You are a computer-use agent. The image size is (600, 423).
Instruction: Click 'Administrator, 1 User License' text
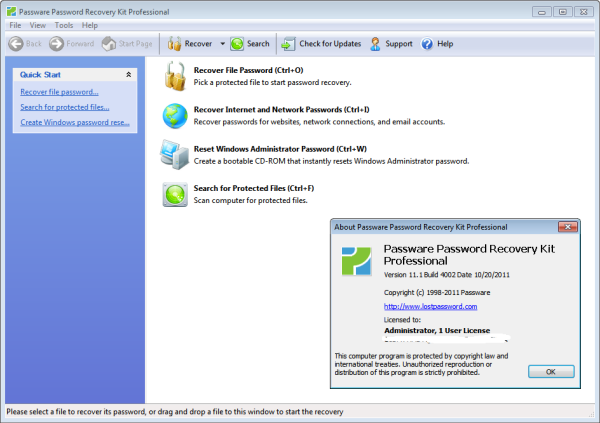click(x=437, y=330)
